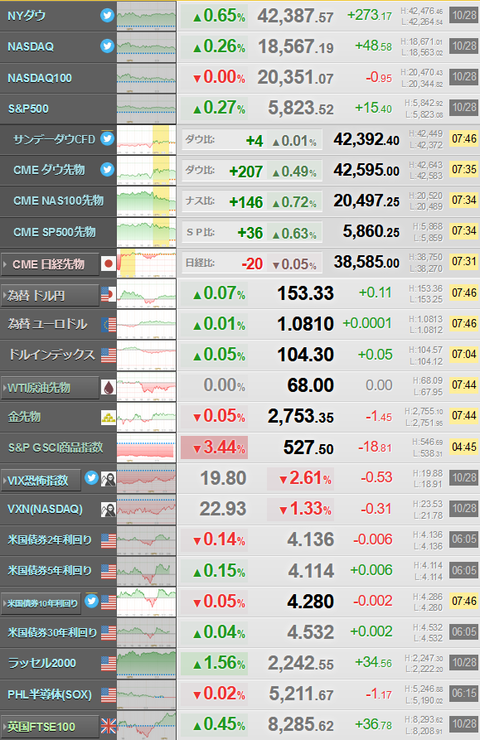Open the CME SP500先物 link
The image size is (480, 740).
click(54, 232)
